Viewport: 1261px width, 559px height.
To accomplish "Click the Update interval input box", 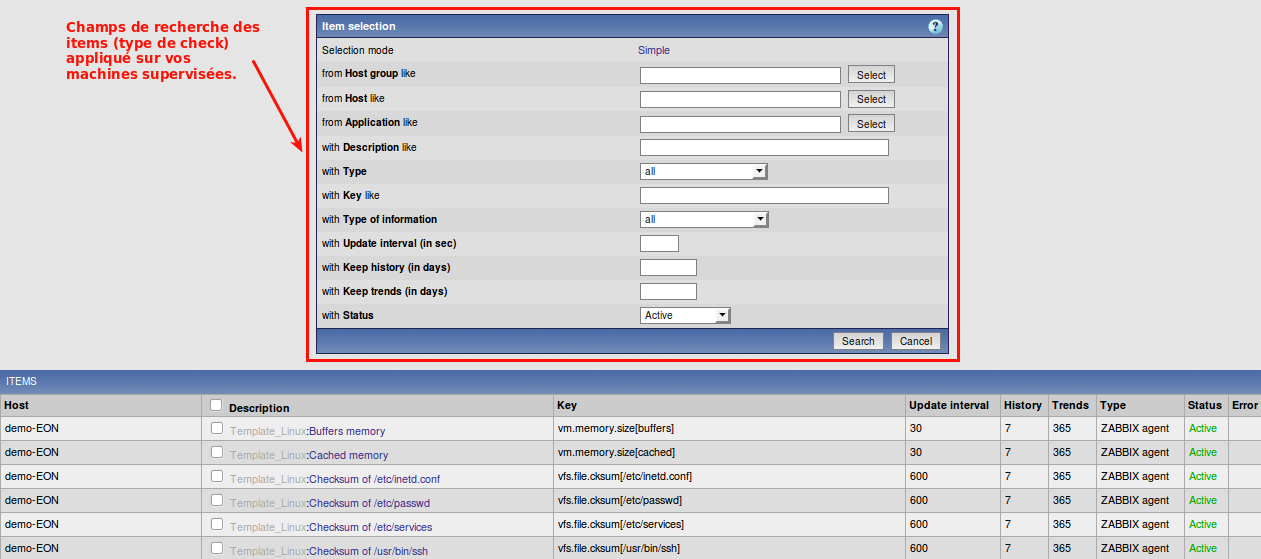I will pyautogui.click(x=659, y=243).
